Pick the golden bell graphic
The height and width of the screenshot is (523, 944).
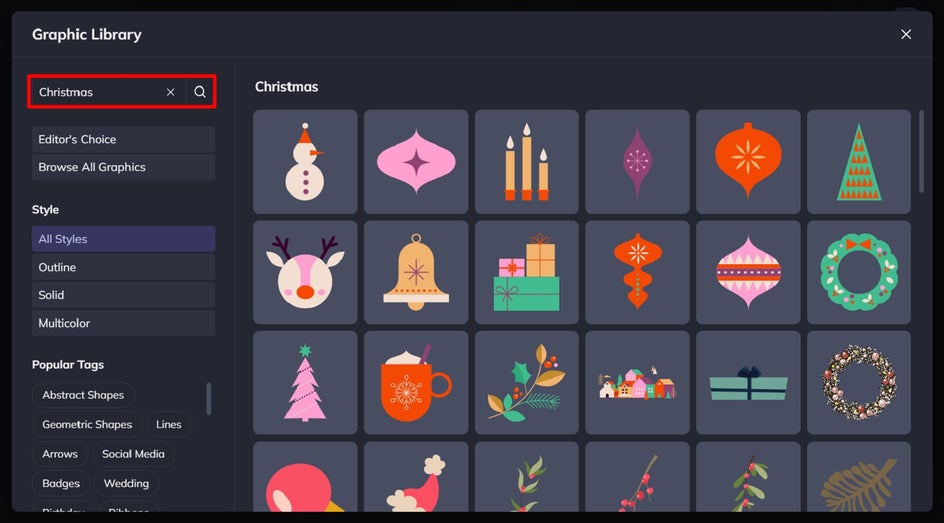[x=416, y=272]
